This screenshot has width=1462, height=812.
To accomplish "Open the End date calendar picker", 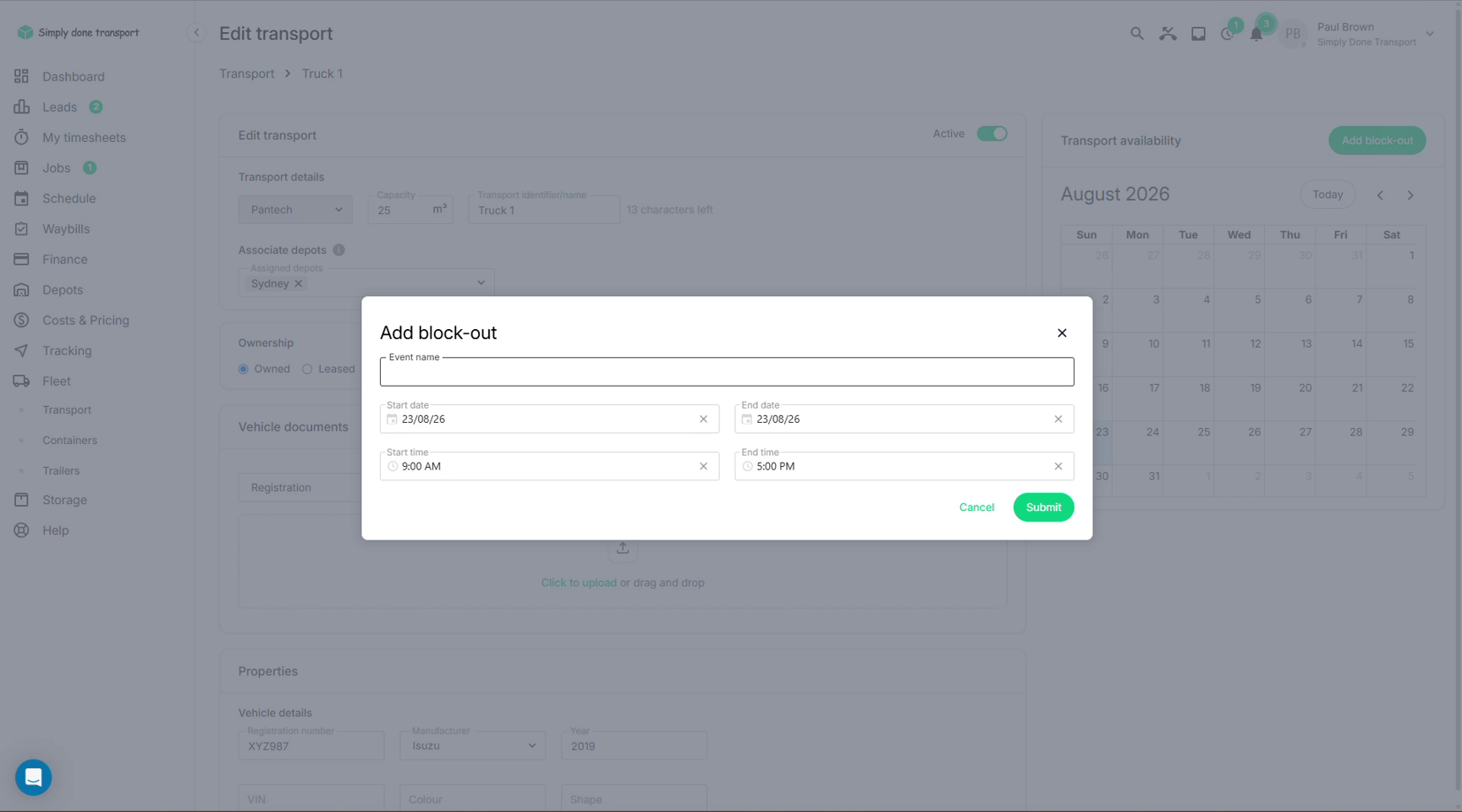I will tap(746, 420).
